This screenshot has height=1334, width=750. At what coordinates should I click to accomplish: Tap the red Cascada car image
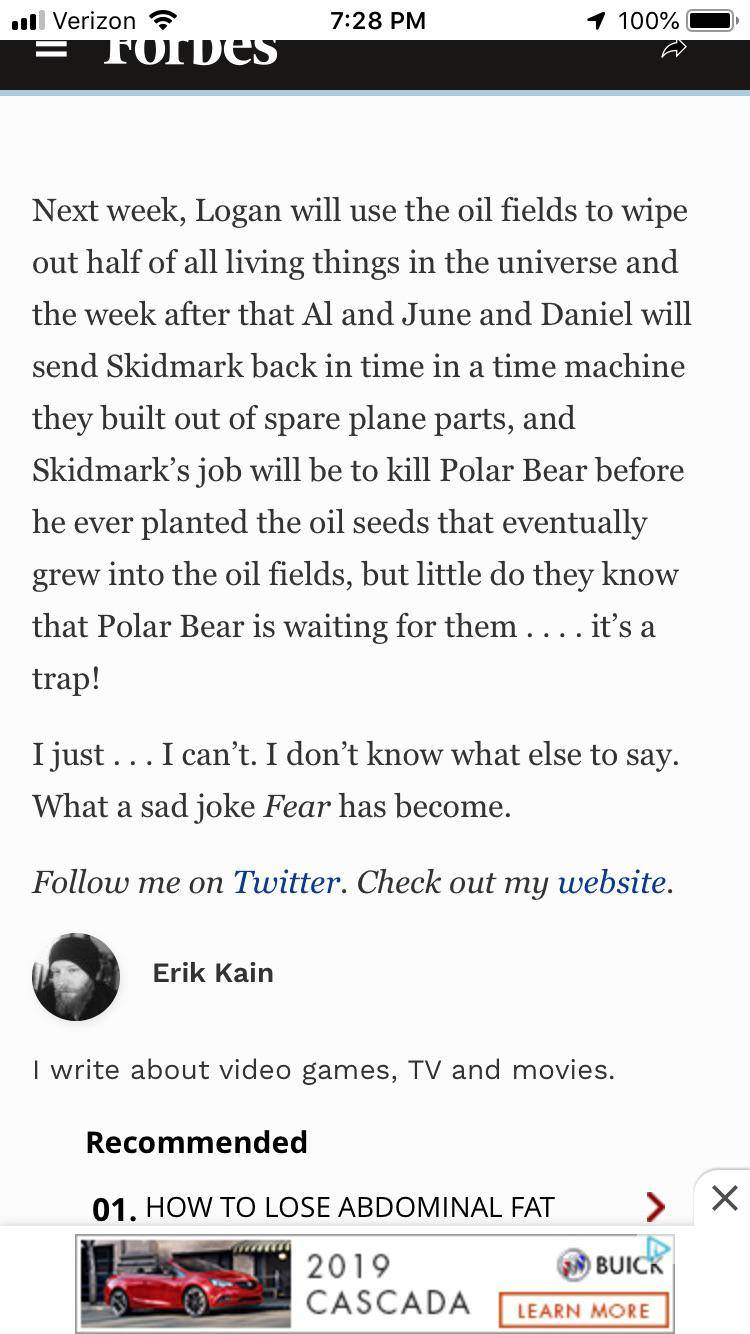185,1284
